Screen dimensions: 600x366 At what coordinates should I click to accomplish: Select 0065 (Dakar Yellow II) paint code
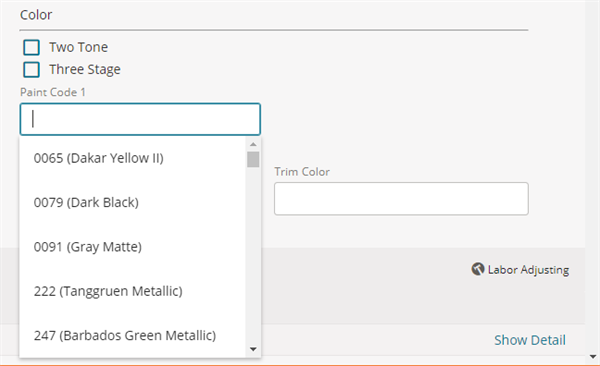pos(132,158)
